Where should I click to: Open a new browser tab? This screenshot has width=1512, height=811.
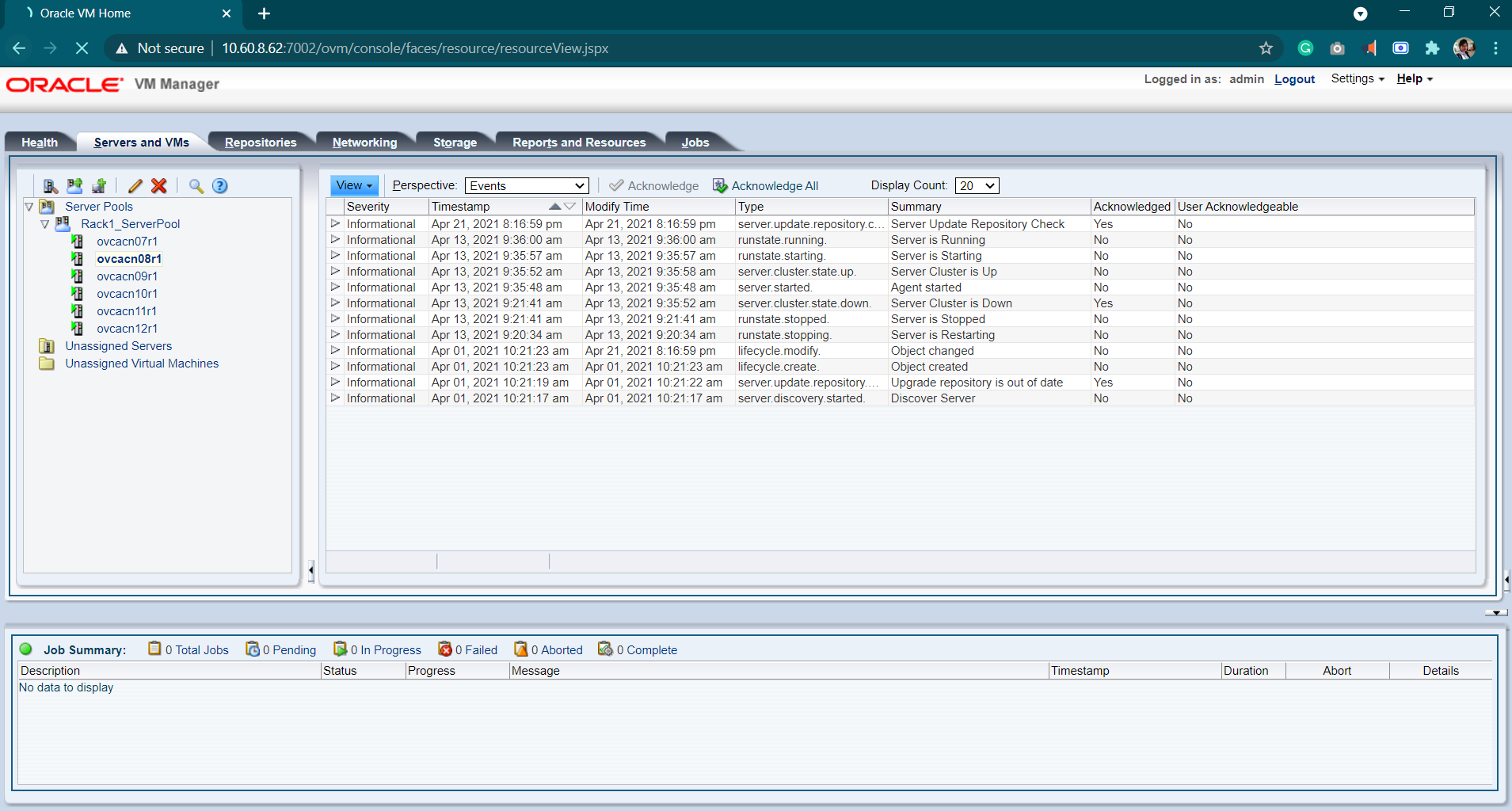click(x=265, y=13)
